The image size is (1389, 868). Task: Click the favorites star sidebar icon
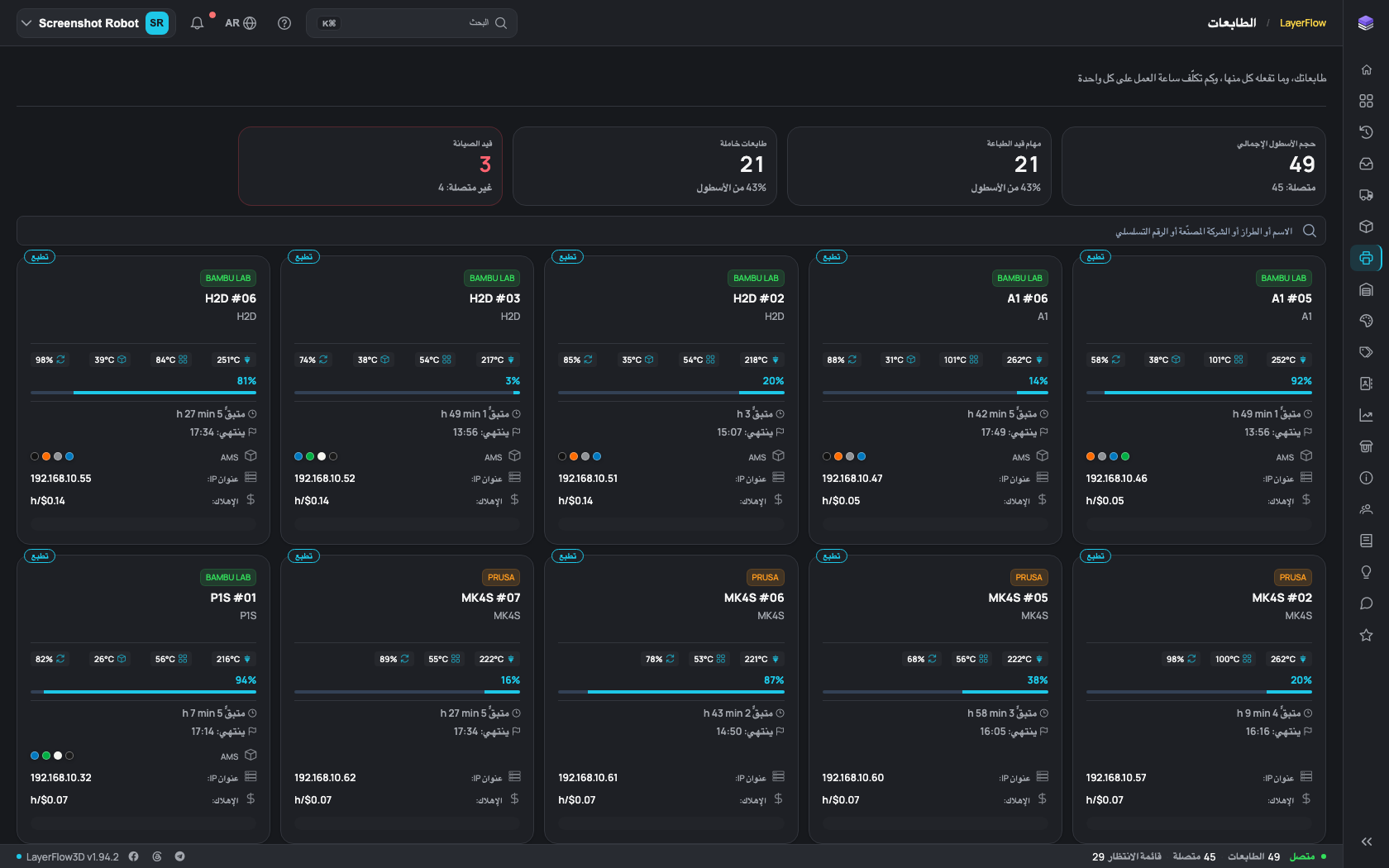(x=1366, y=635)
